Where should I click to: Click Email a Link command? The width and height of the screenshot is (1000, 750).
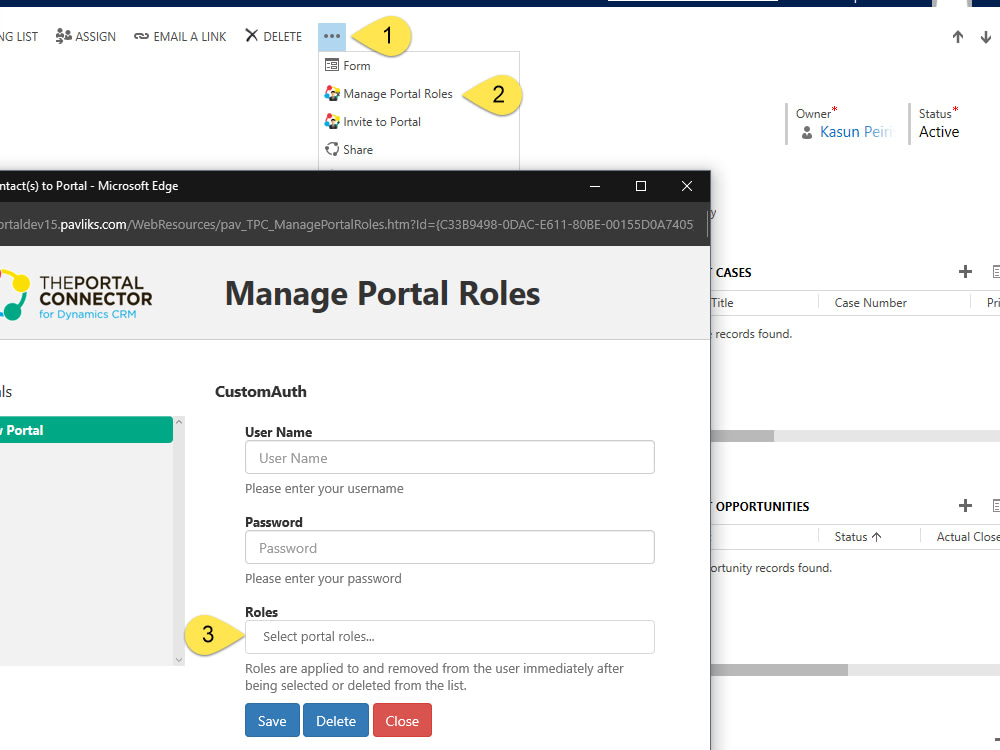[x=180, y=36]
